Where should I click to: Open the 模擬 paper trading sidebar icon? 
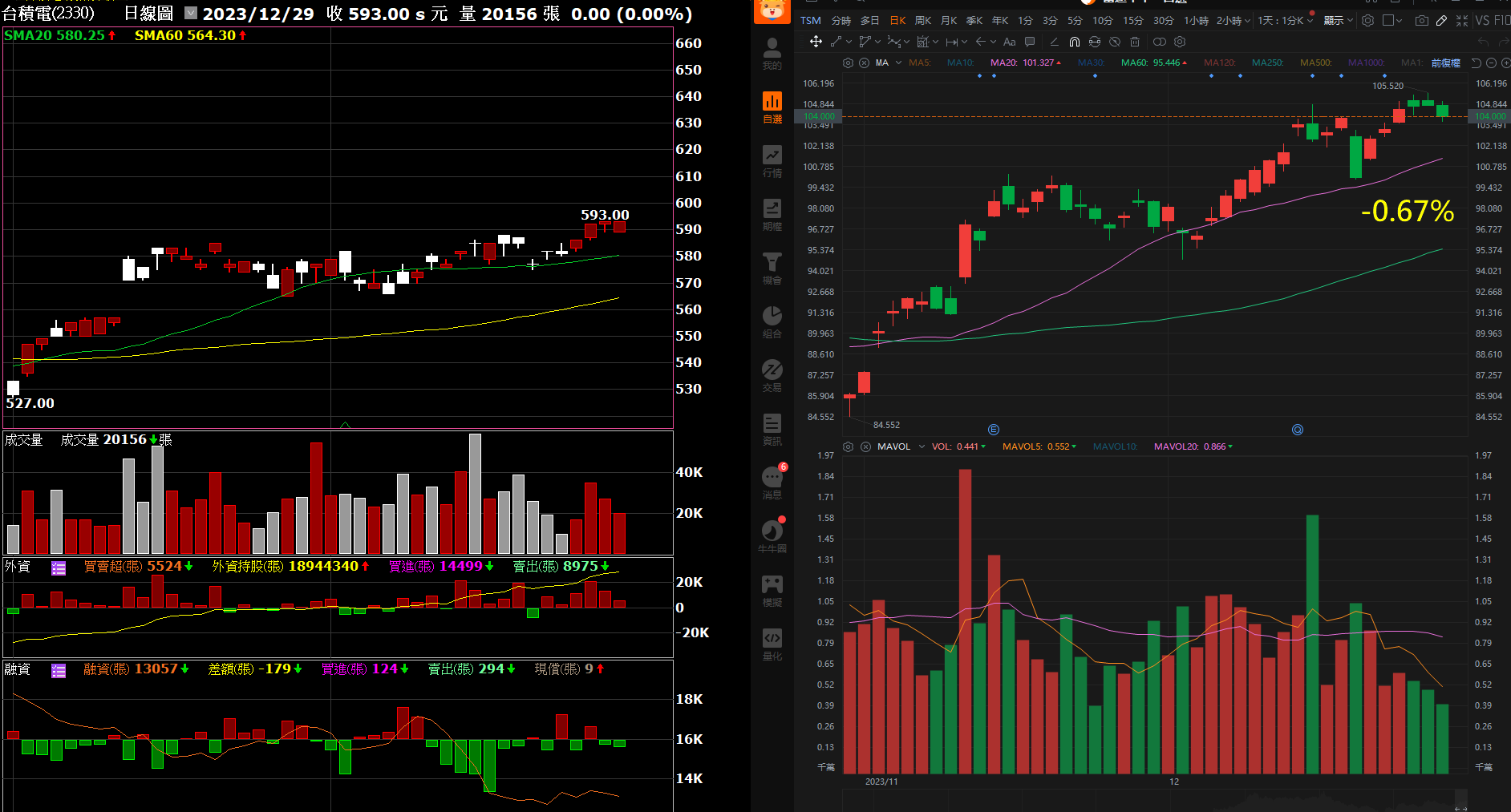pyautogui.click(x=772, y=591)
